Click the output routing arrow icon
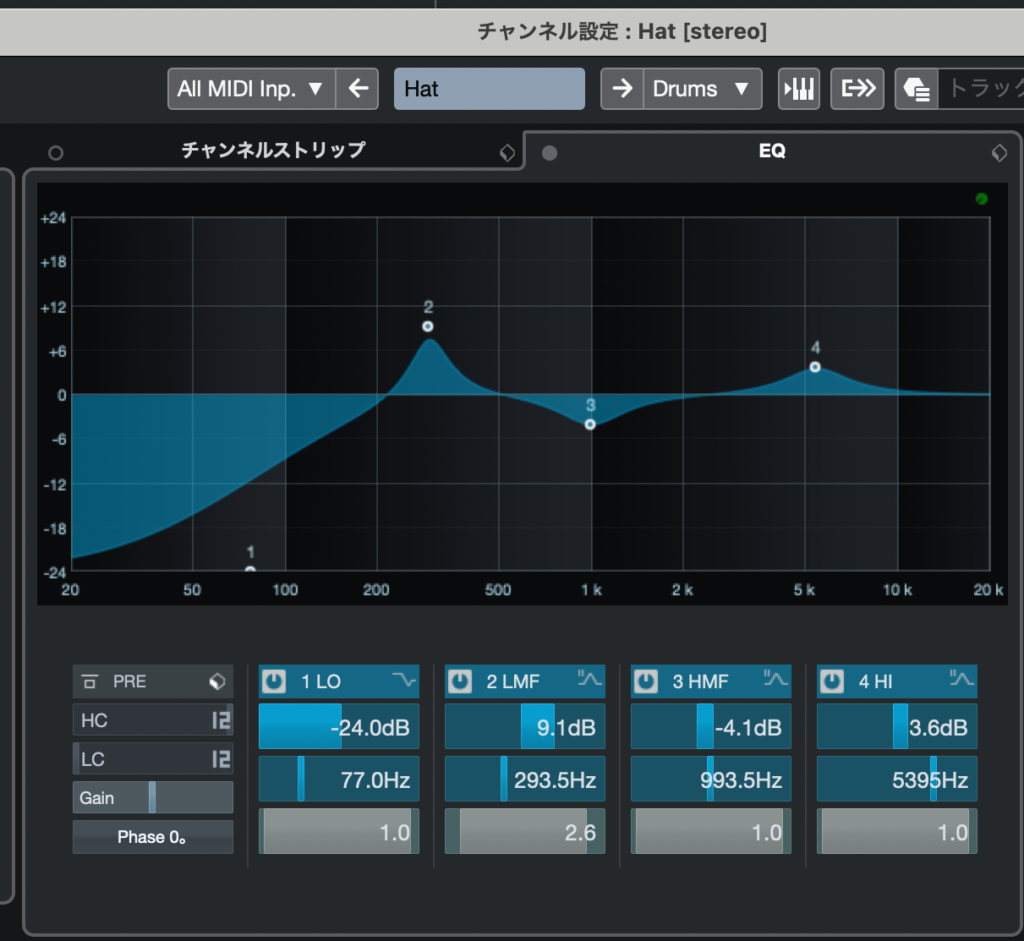Screen dimensions: 1024x941 pos(859,89)
